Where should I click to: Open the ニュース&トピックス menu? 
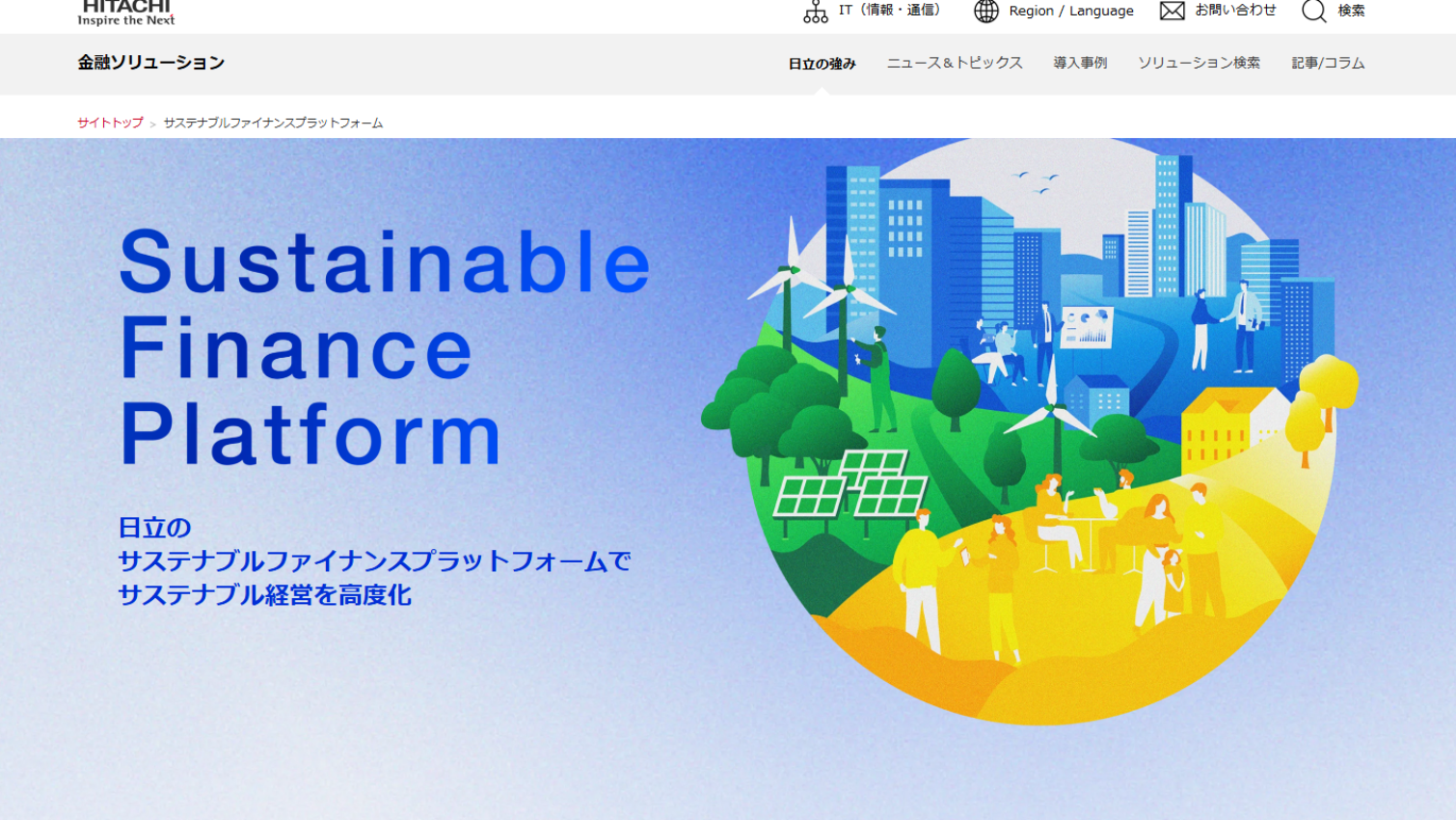coord(955,63)
